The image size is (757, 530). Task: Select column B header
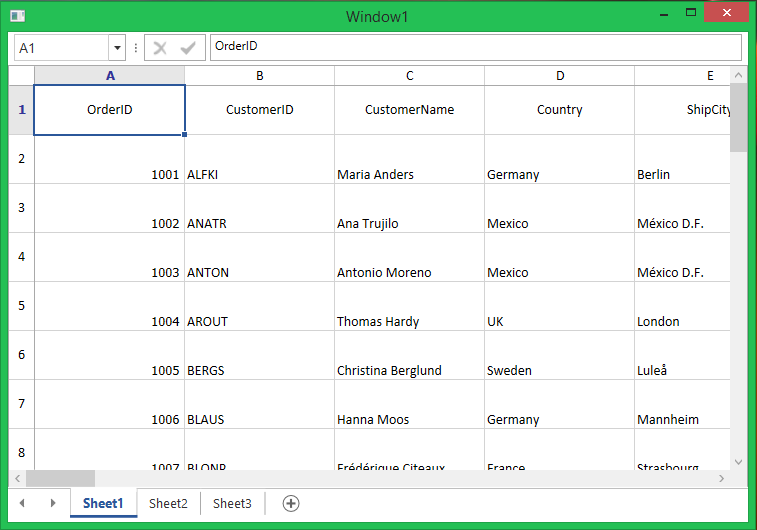click(x=260, y=76)
